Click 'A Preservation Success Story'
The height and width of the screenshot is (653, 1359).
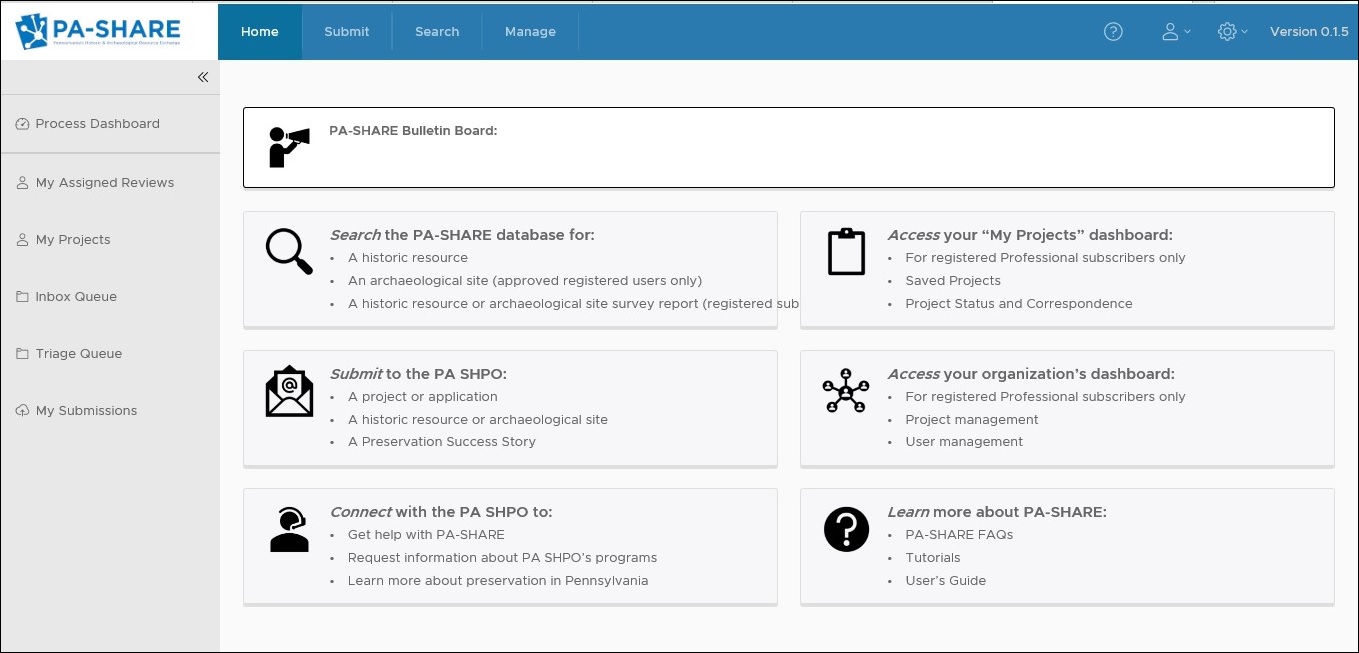(442, 442)
